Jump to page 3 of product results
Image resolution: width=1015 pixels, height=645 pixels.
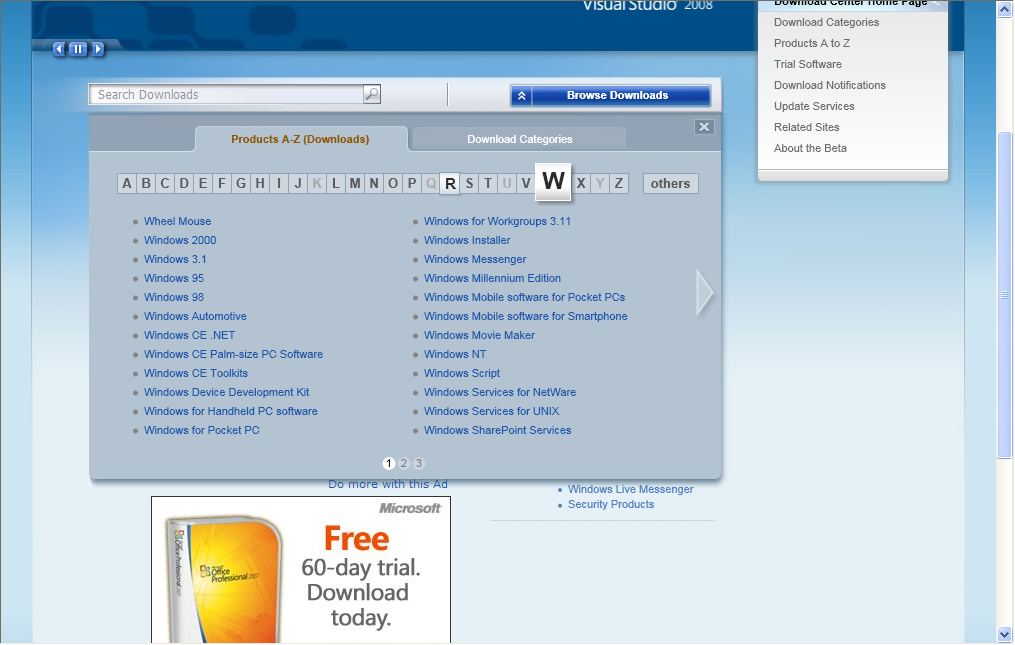pos(419,463)
